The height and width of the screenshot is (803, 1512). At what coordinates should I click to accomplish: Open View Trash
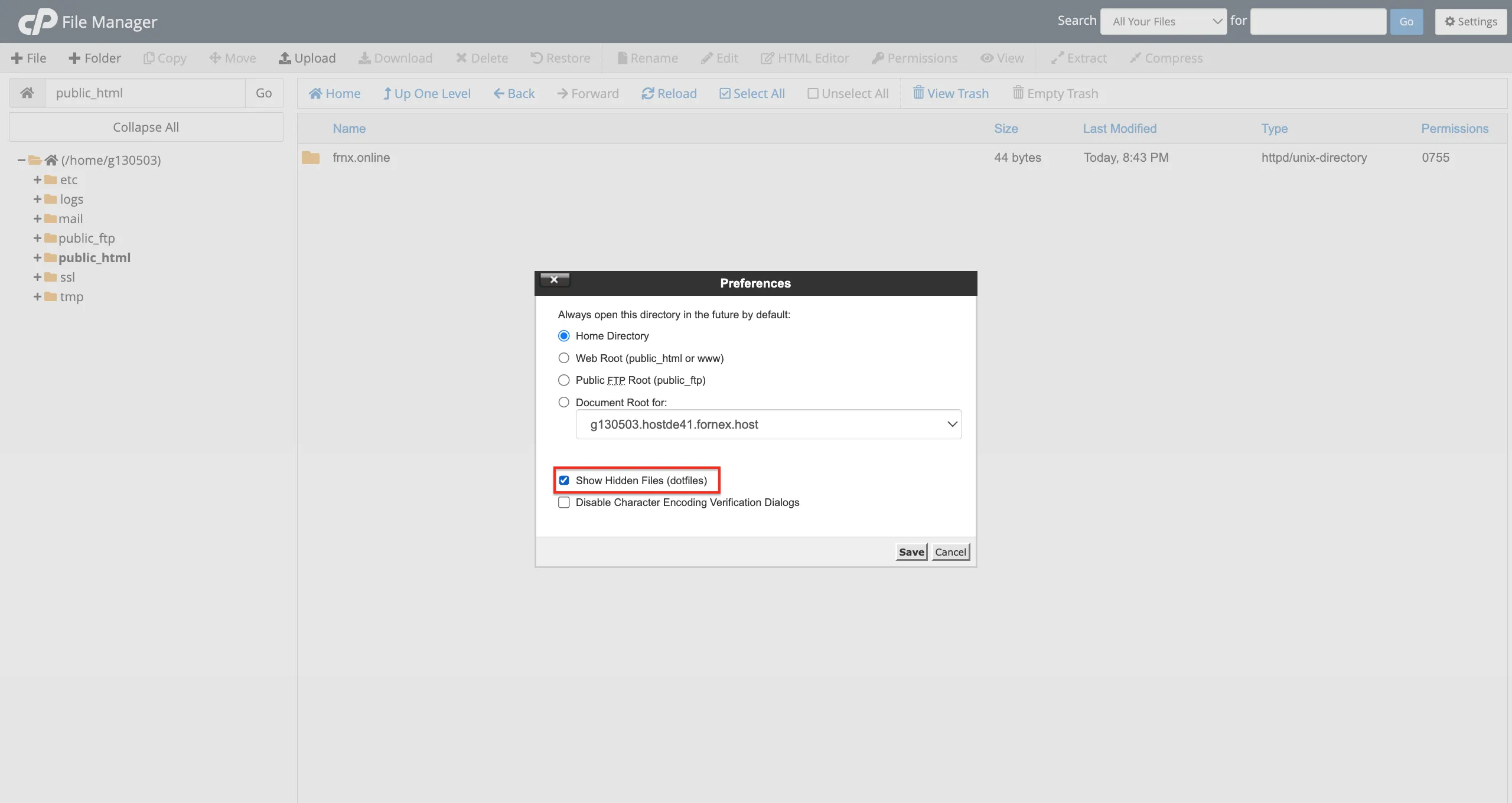pos(951,93)
